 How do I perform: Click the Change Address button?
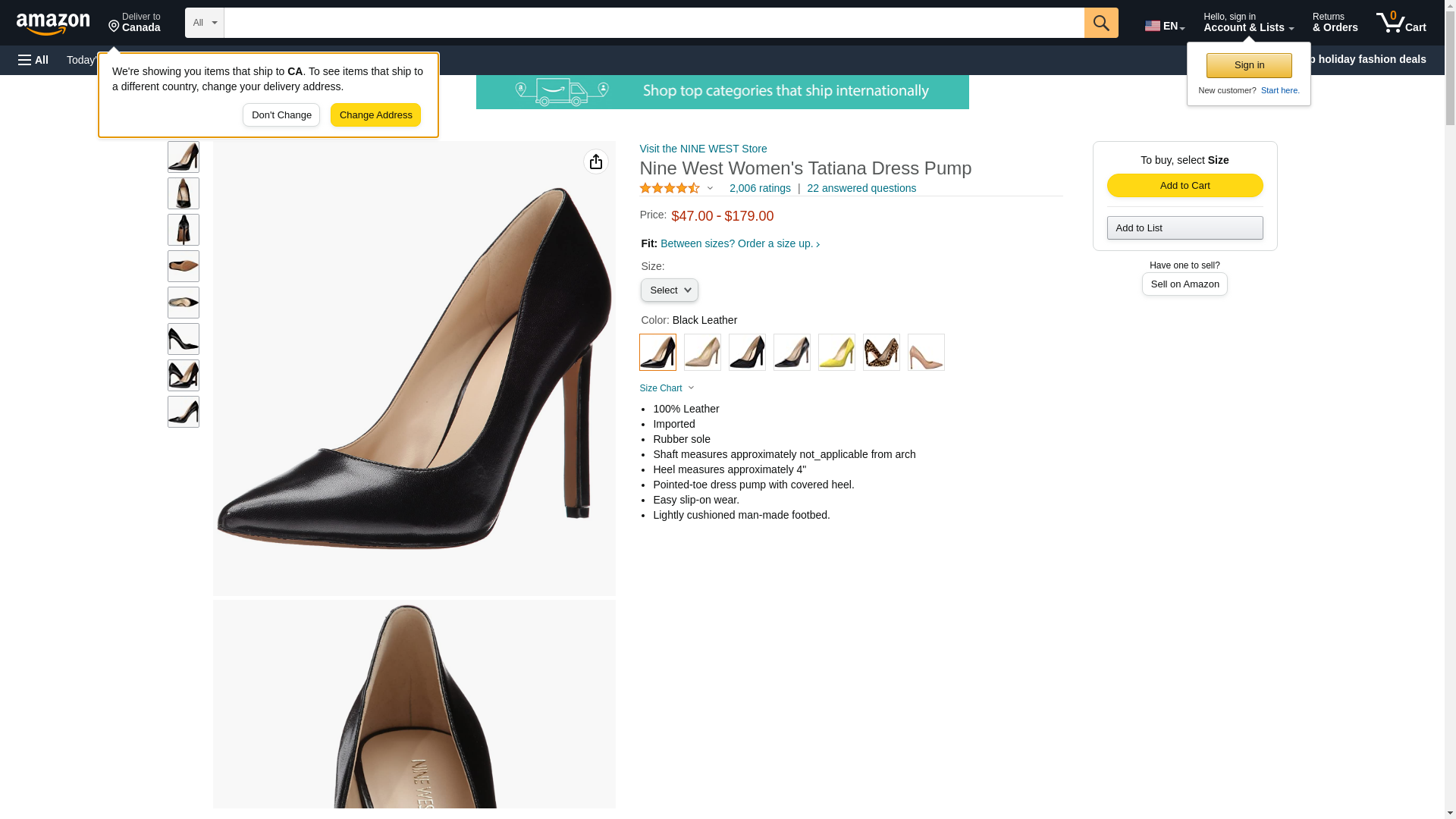(375, 115)
